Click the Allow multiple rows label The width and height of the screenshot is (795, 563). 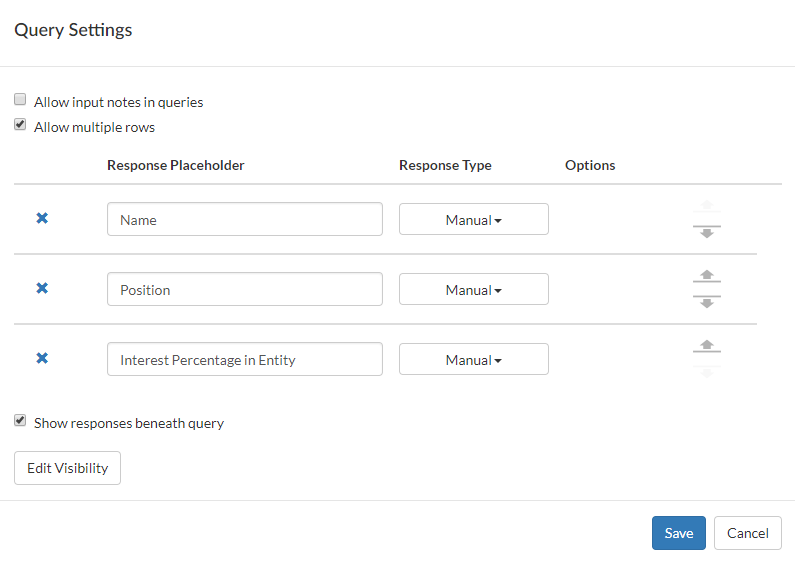click(x=94, y=127)
